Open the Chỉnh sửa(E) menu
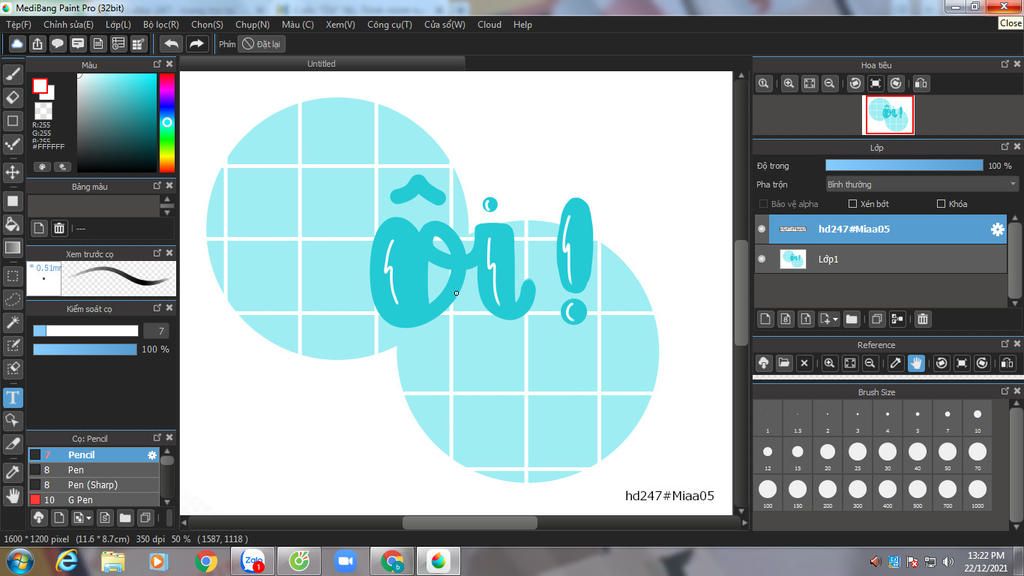Image resolution: width=1024 pixels, height=576 pixels. tap(68, 24)
